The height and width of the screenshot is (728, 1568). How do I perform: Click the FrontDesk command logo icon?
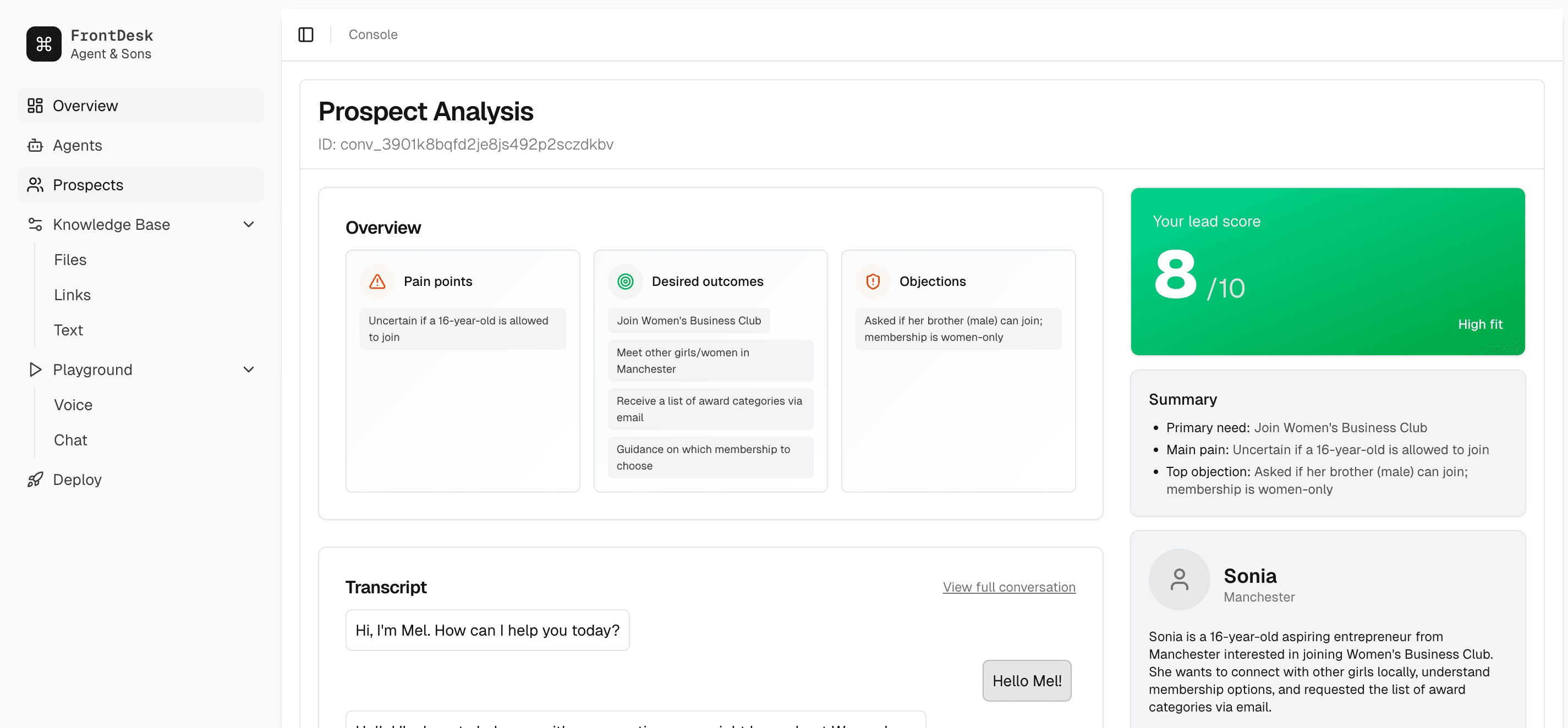[43, 43]
